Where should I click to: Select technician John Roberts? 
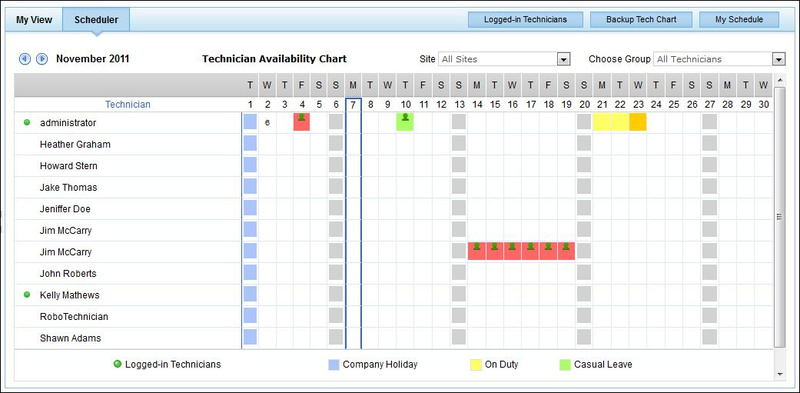[x=68, y=274]
